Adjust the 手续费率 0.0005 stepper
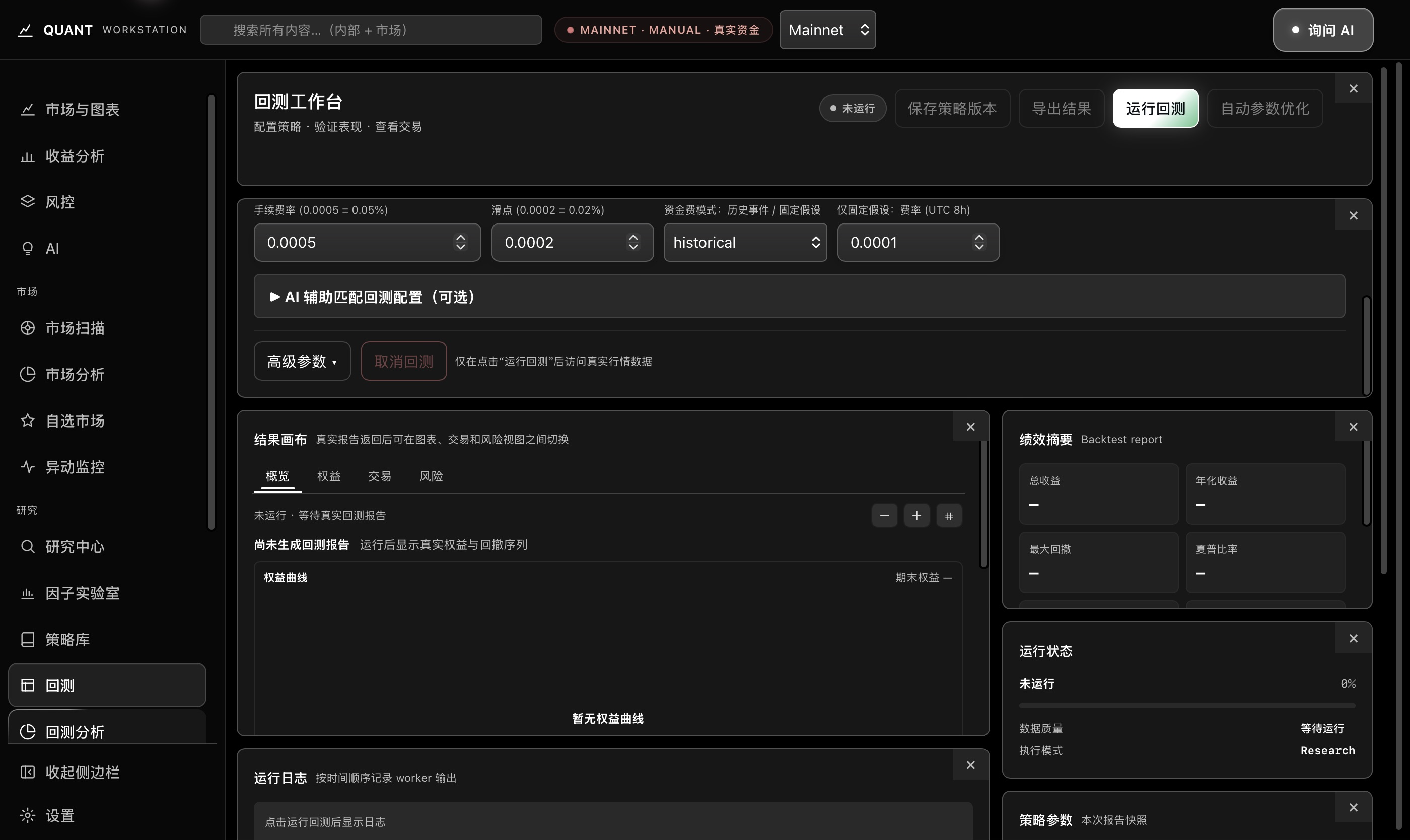Image resolution: width=1410 pixels, height=840 pixels. pos(461,242)
